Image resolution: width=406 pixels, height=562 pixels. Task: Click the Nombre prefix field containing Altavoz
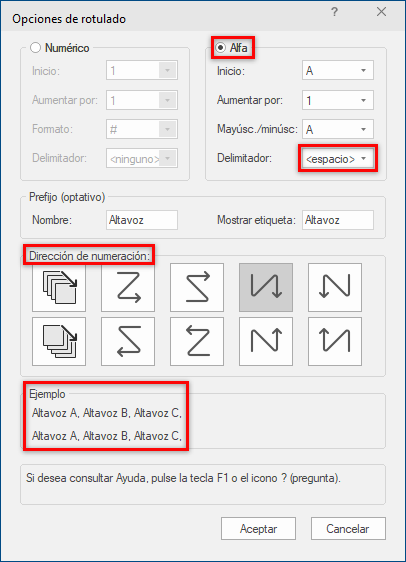coord(142,220)
